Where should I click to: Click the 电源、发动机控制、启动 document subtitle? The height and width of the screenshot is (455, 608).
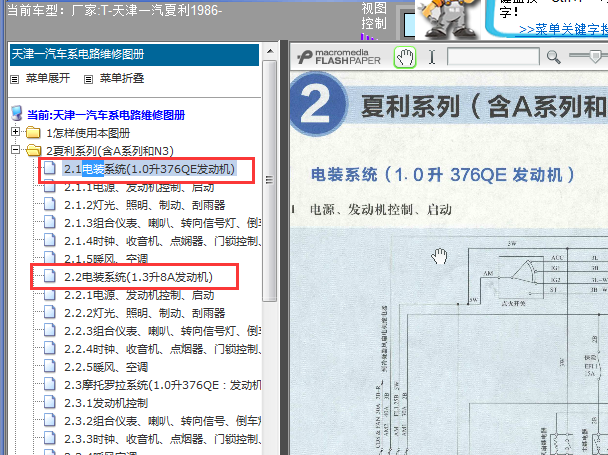coord(381,210)
